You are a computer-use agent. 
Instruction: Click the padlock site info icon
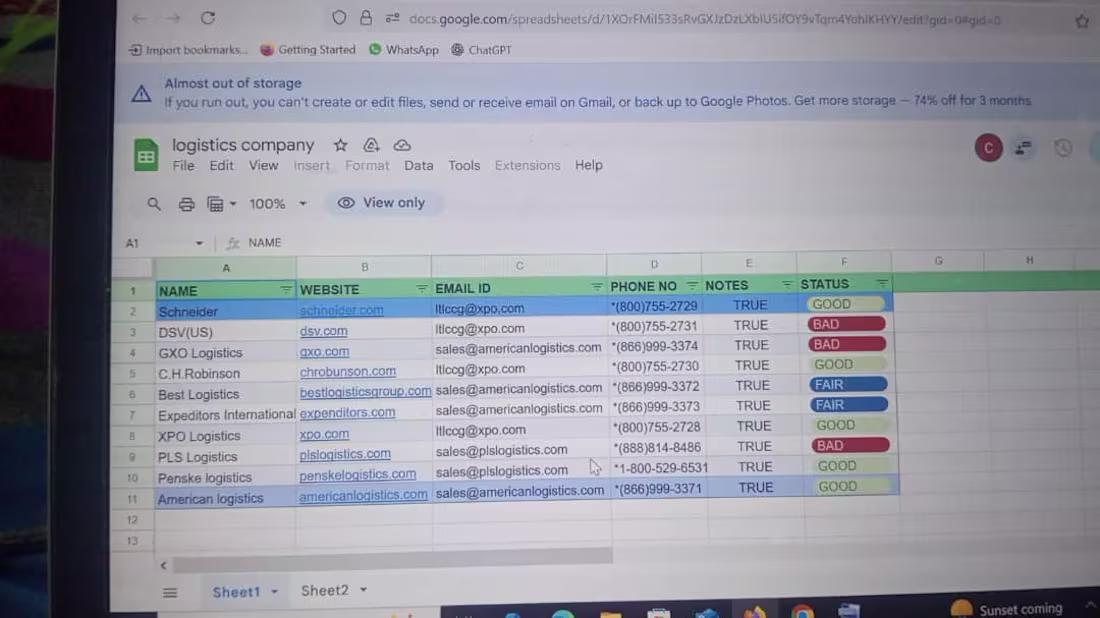(x=365, y=18)
